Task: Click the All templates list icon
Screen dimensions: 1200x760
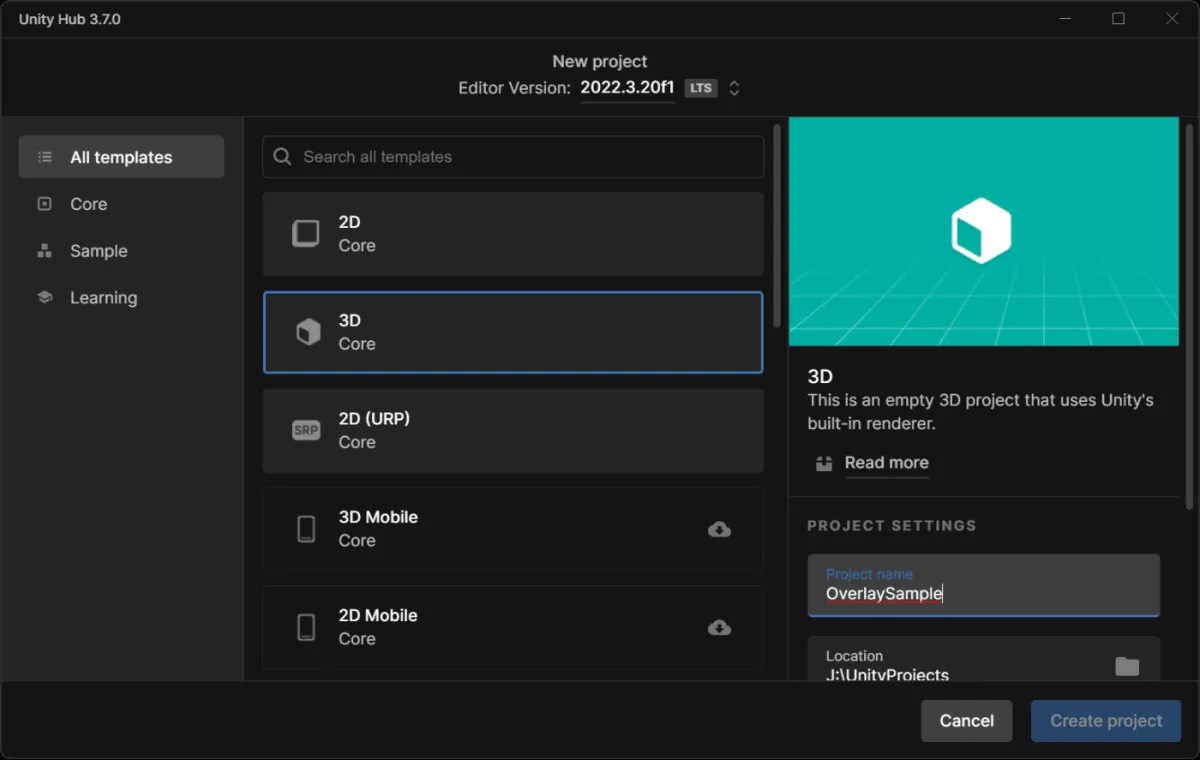Action: (44, 157)
